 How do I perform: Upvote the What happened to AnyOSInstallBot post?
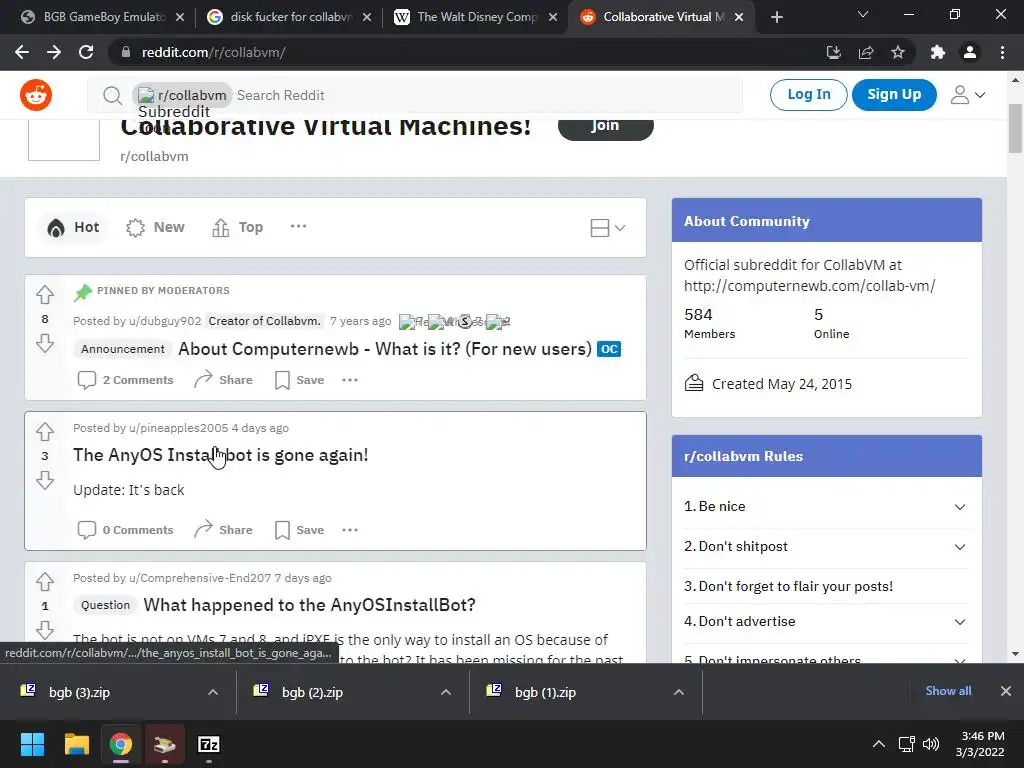44,581
